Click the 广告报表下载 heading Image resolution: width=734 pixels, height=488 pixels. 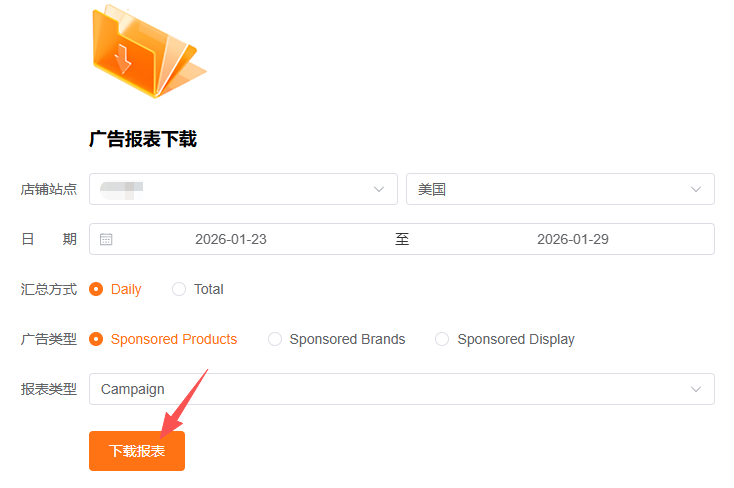(143, 139)
